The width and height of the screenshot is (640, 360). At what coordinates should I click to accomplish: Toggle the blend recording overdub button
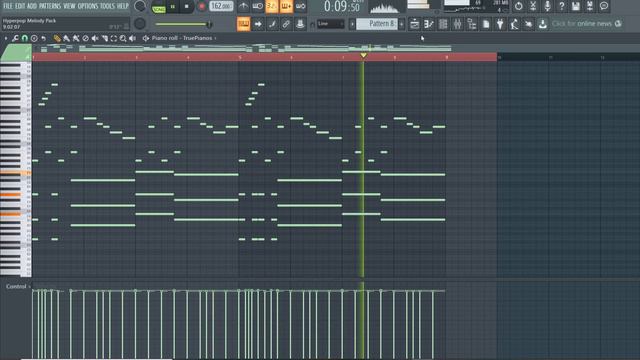(x=286, y=6)
